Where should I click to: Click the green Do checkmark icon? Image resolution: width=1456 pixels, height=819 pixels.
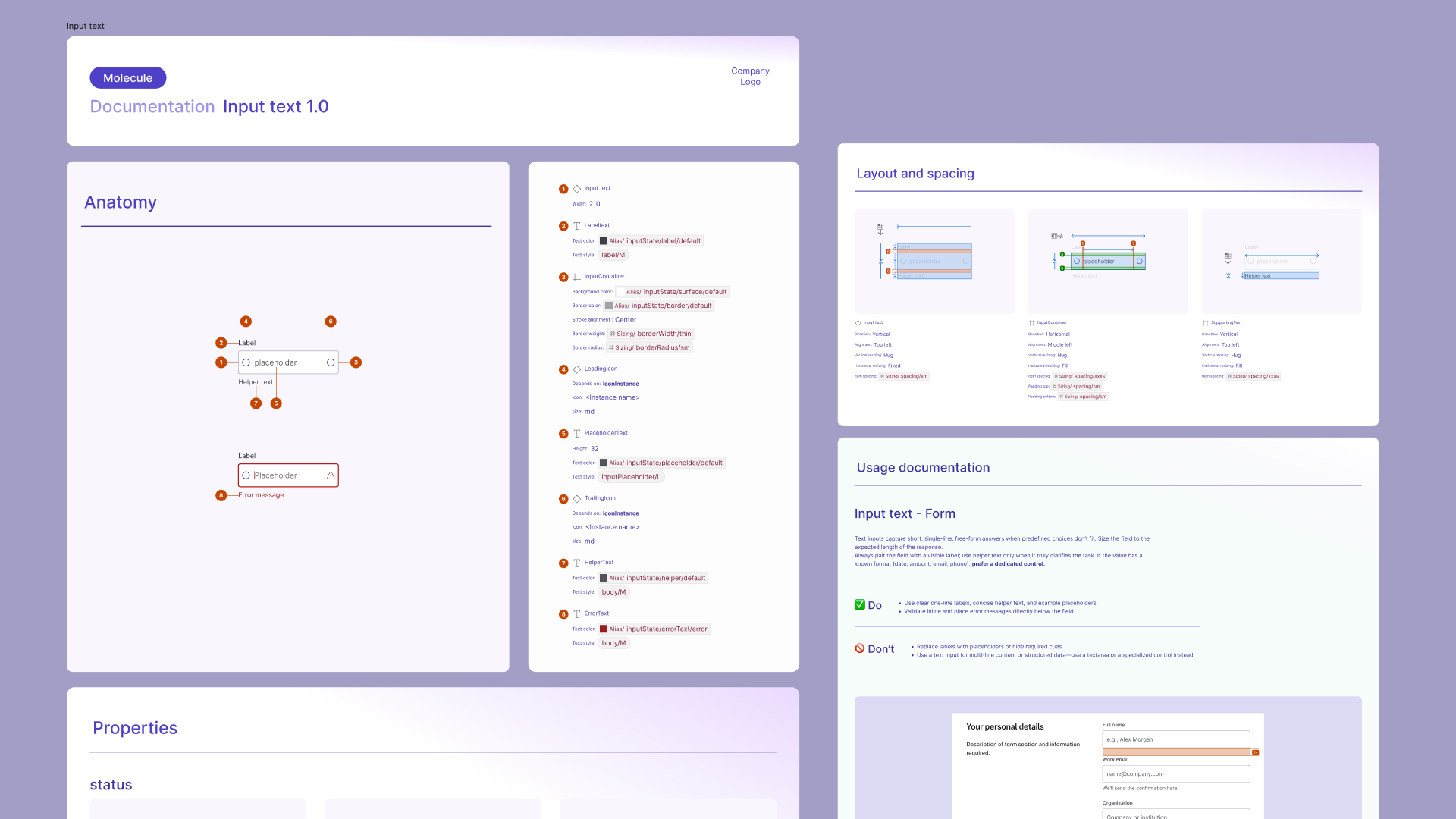pyautogui.click(x=860, y=605)
